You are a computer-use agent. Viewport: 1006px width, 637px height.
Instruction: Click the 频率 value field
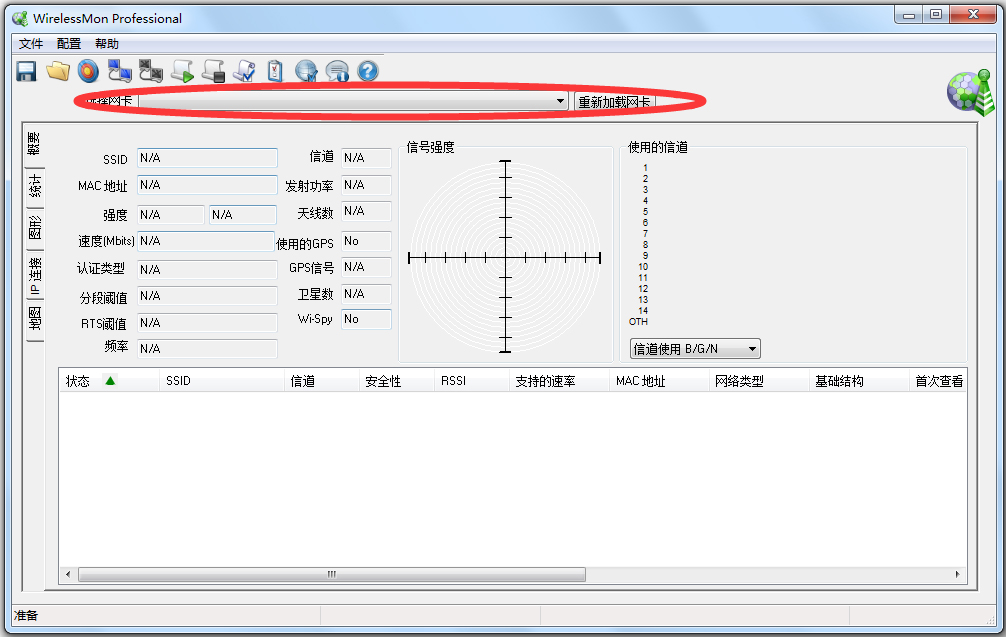point(207,348)
